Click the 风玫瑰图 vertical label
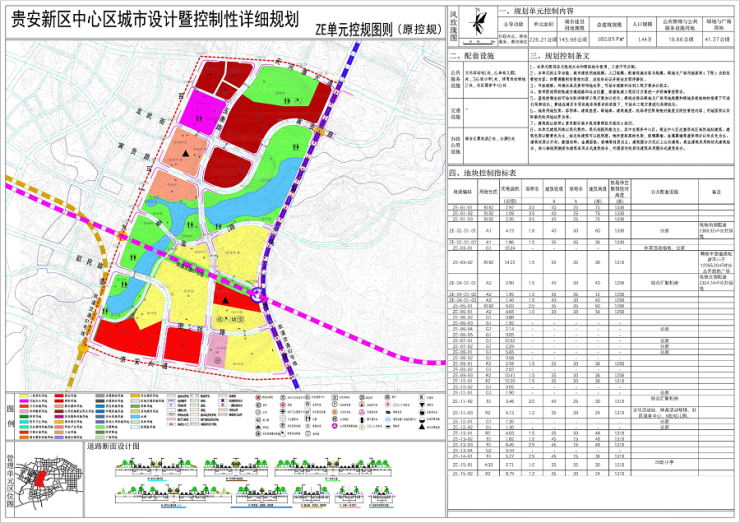The height and width of the screenshot is (523, 740). pos(454,26)
